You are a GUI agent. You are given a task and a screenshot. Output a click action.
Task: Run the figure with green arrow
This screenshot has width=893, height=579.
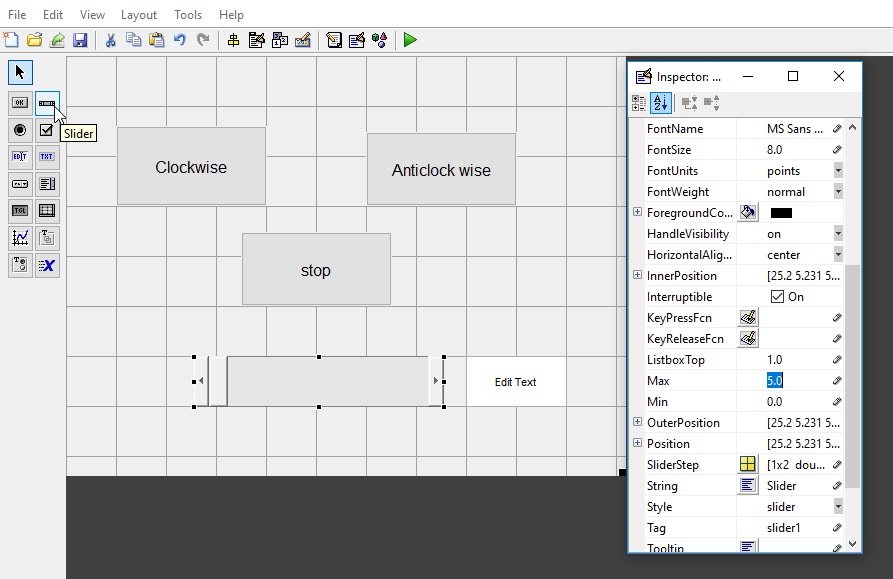tap(410, 40)
